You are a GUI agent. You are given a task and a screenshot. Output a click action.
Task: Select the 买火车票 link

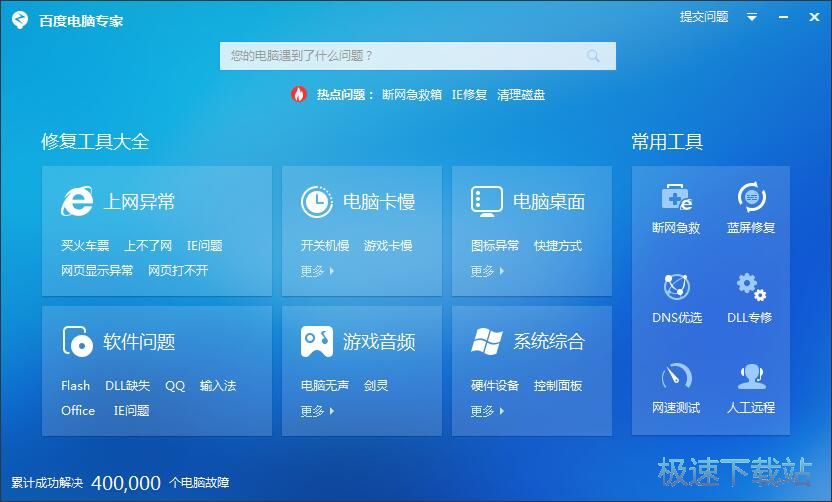pos(85,246)
